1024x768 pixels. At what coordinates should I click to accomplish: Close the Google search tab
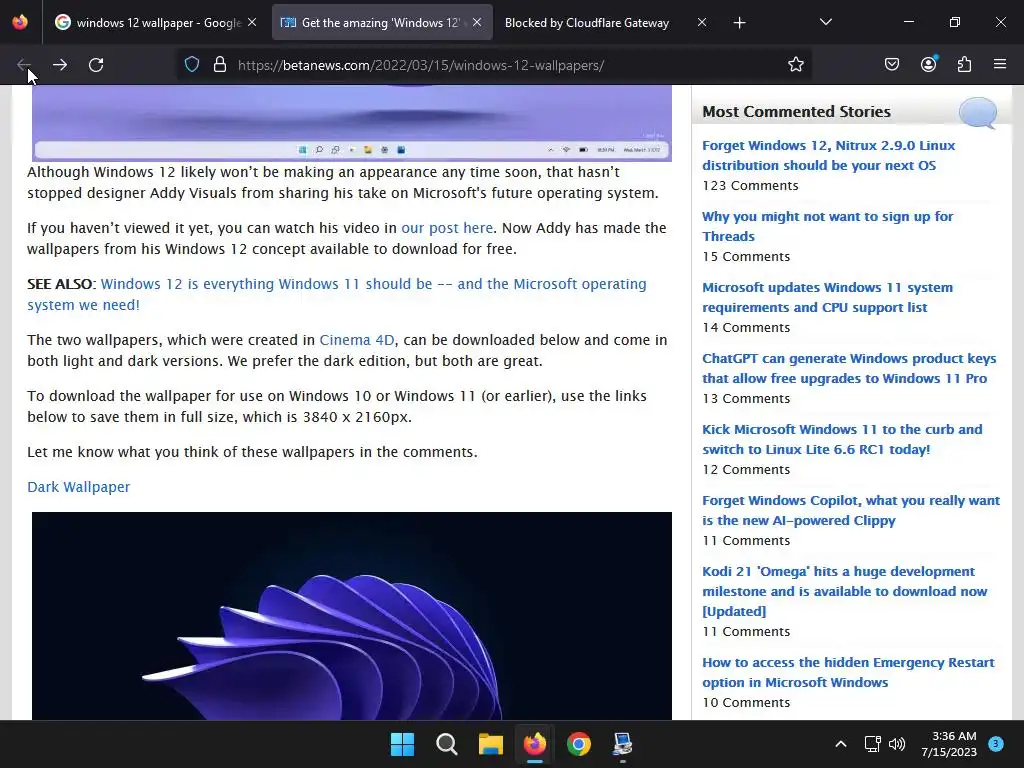coord(252,22)
